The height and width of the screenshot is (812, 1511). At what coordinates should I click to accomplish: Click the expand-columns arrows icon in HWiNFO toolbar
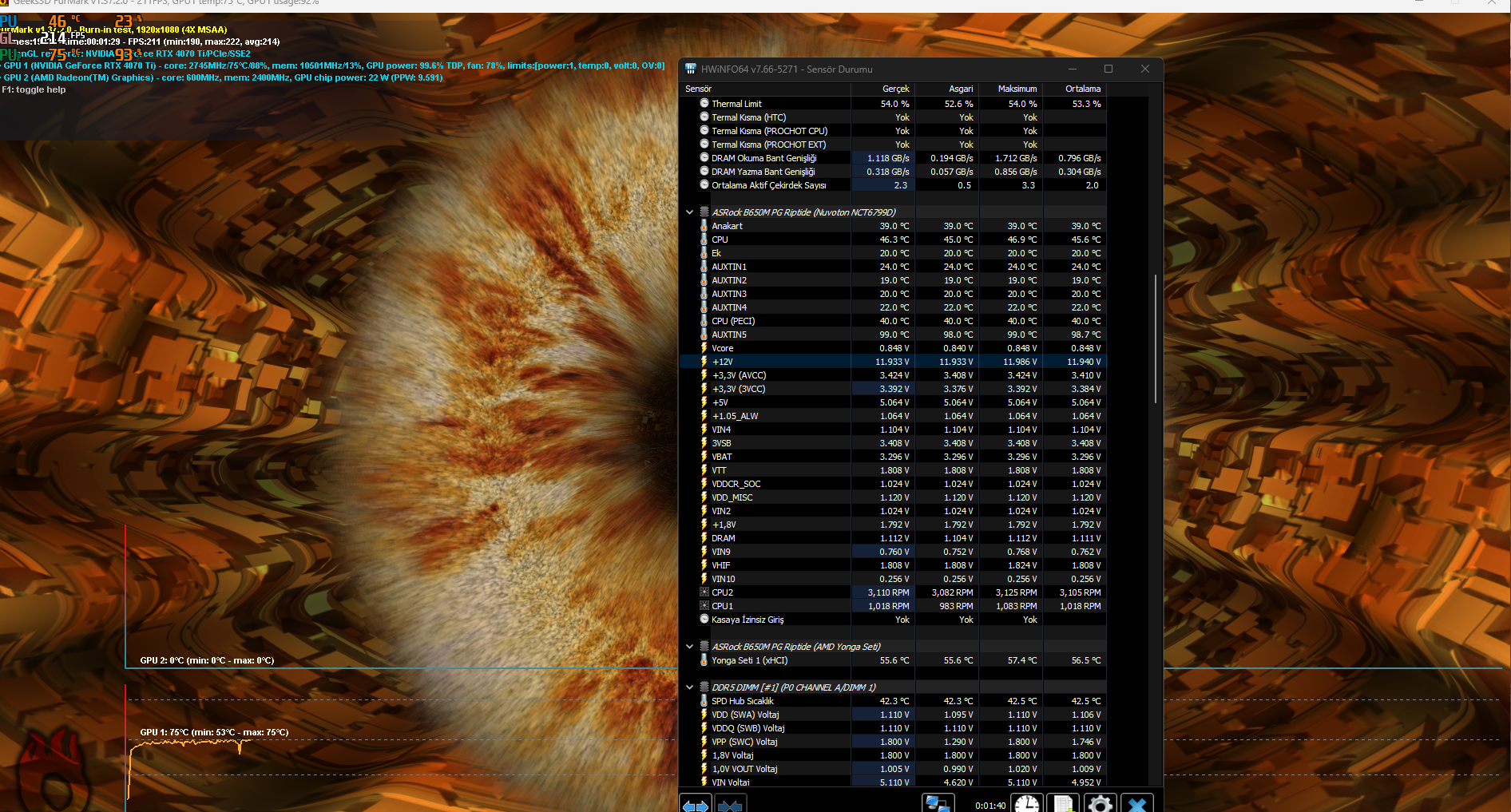pos(696,804)
